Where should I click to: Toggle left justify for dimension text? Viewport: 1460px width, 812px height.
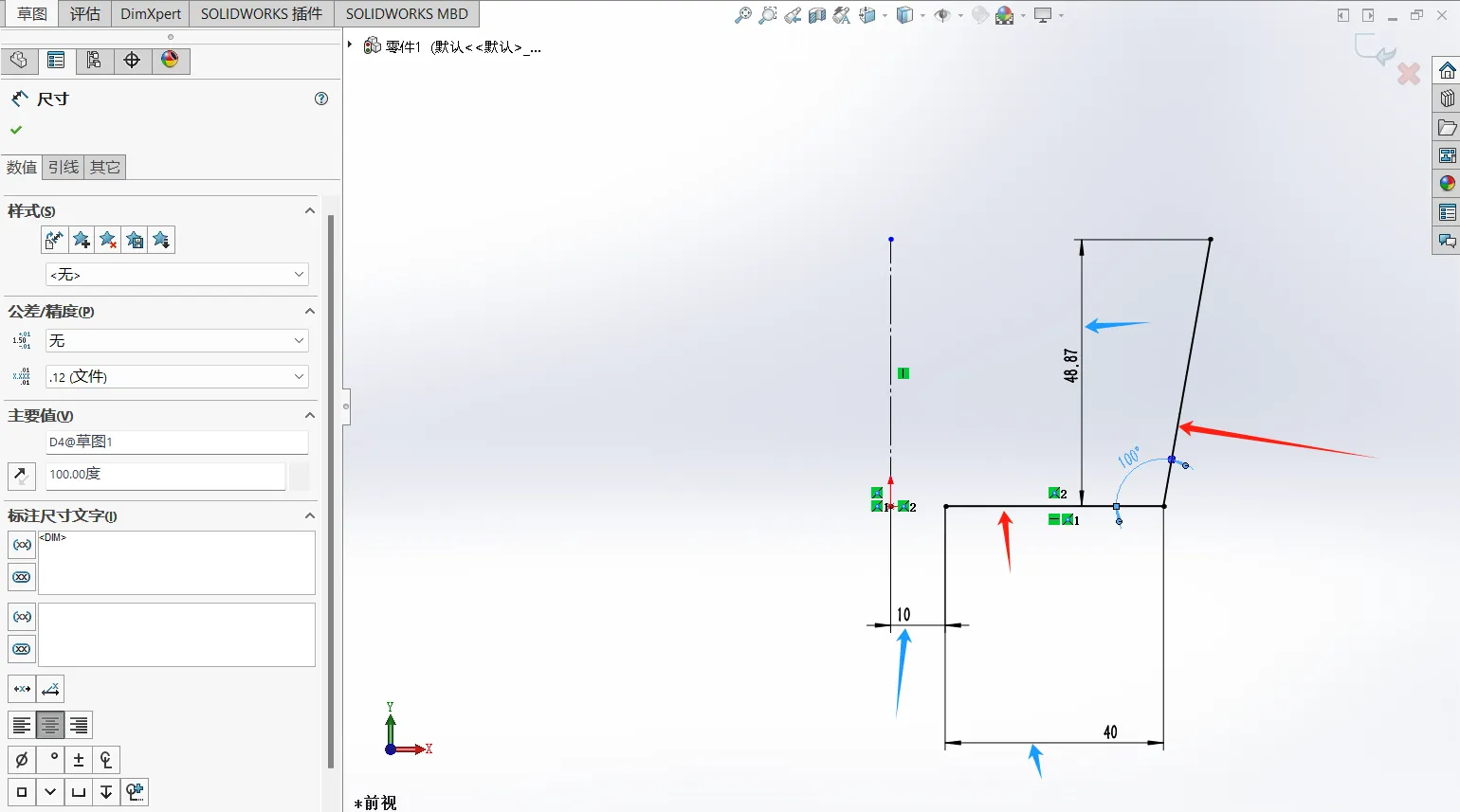coord(22,725)
